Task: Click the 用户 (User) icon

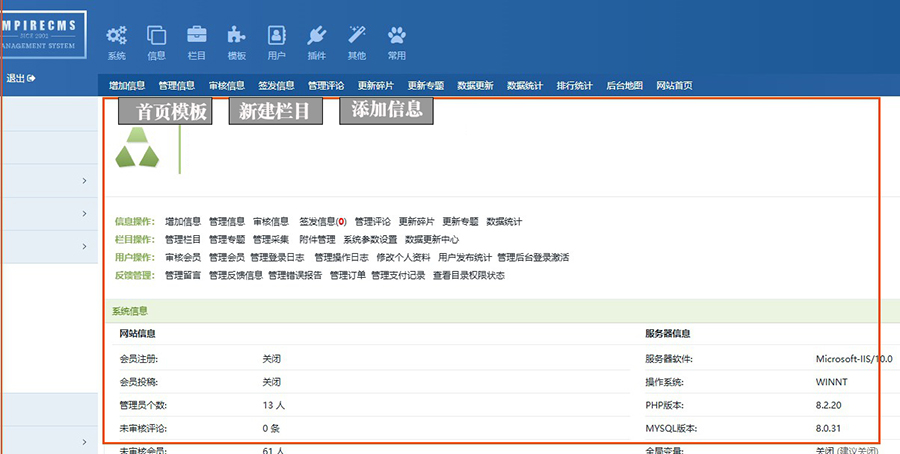Action: click(x=277, y=37)
